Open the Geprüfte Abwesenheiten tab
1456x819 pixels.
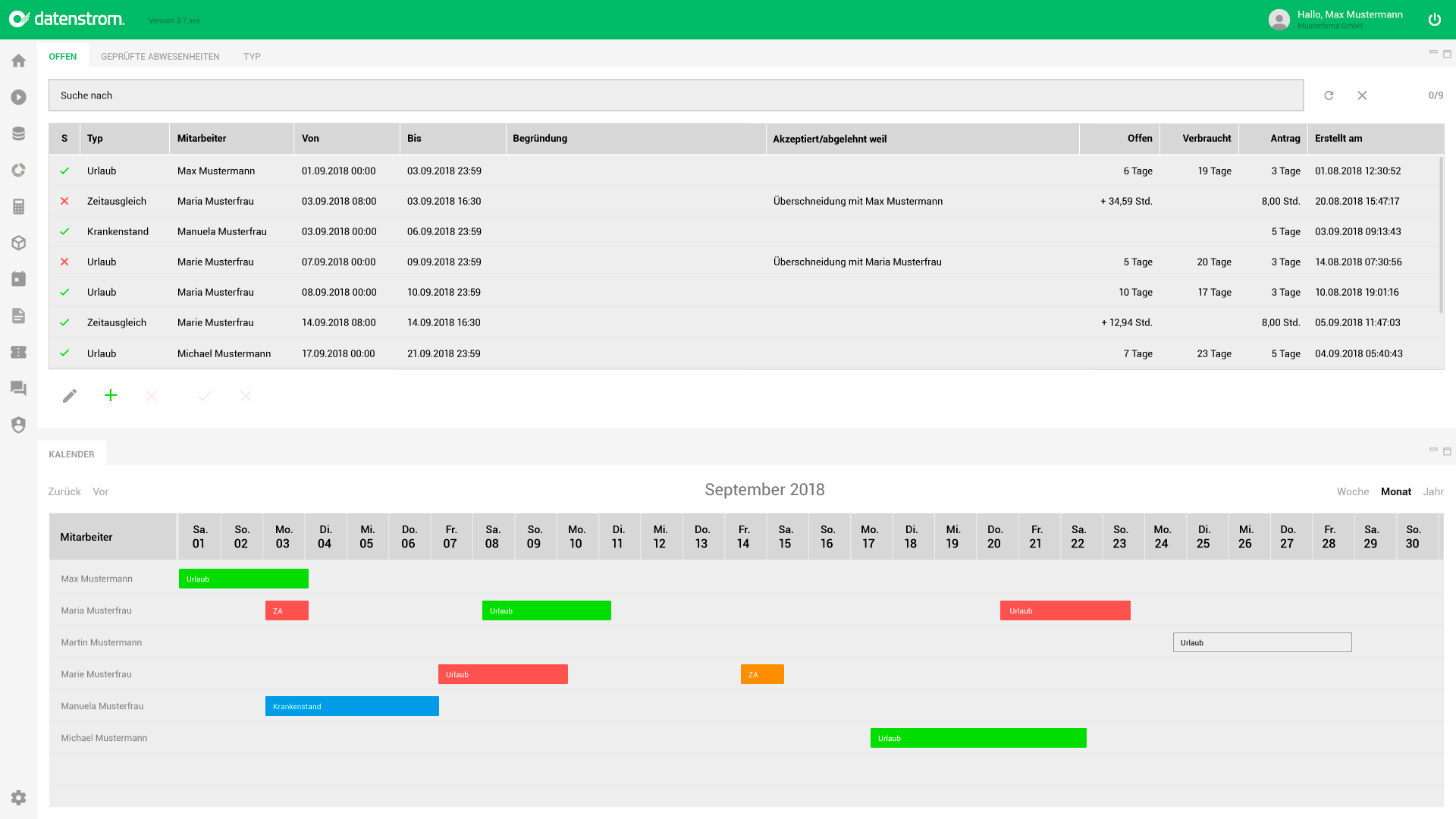(160, 56)
